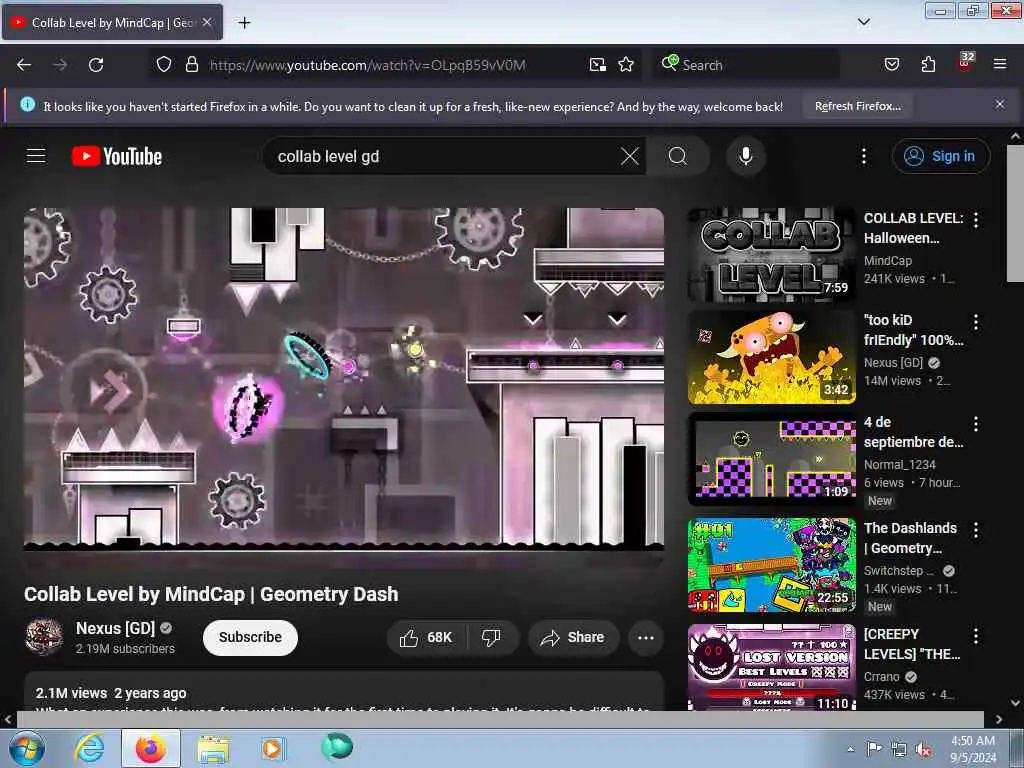Image resolution: width=1024 pixels, height=768 pixels.
Task: Click the Refresh Firefox... button
Action: (857, 106)
